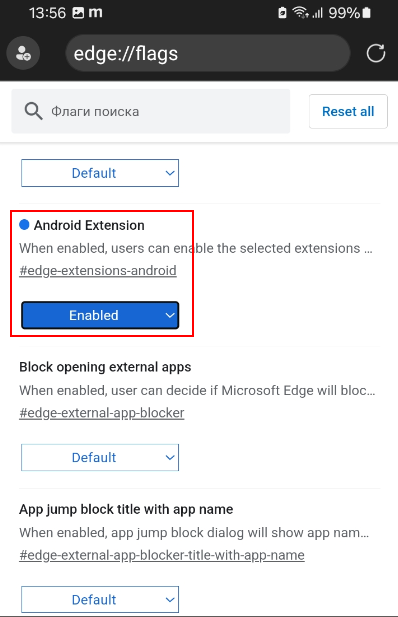Viewport: 398px width, 617px height.
Task: Follow the #edge-external-app-blocker link
Action: 102,413
